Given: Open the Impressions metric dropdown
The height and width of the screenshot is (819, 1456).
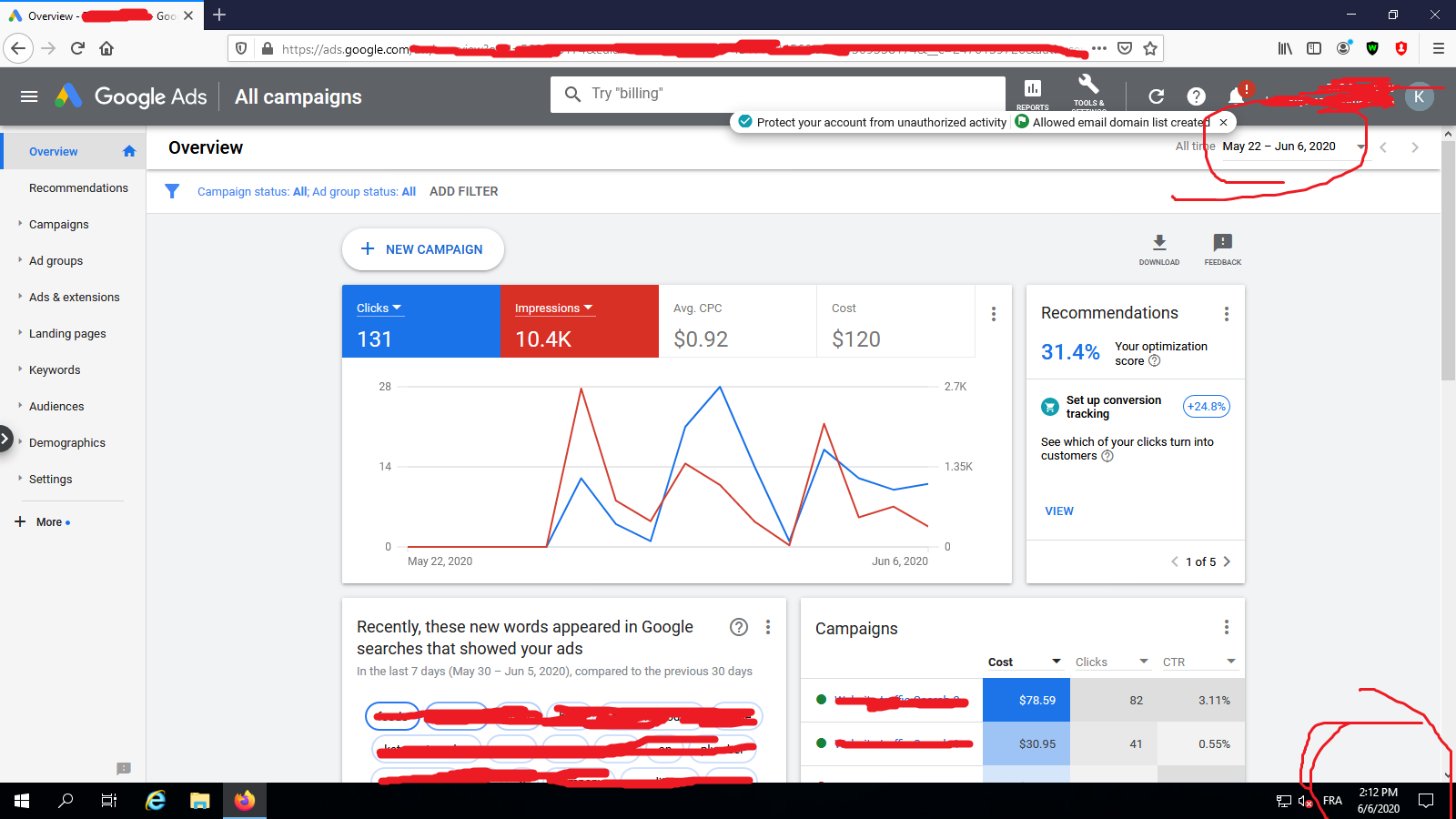Looking at the screenshot, I should pos(554,308).
